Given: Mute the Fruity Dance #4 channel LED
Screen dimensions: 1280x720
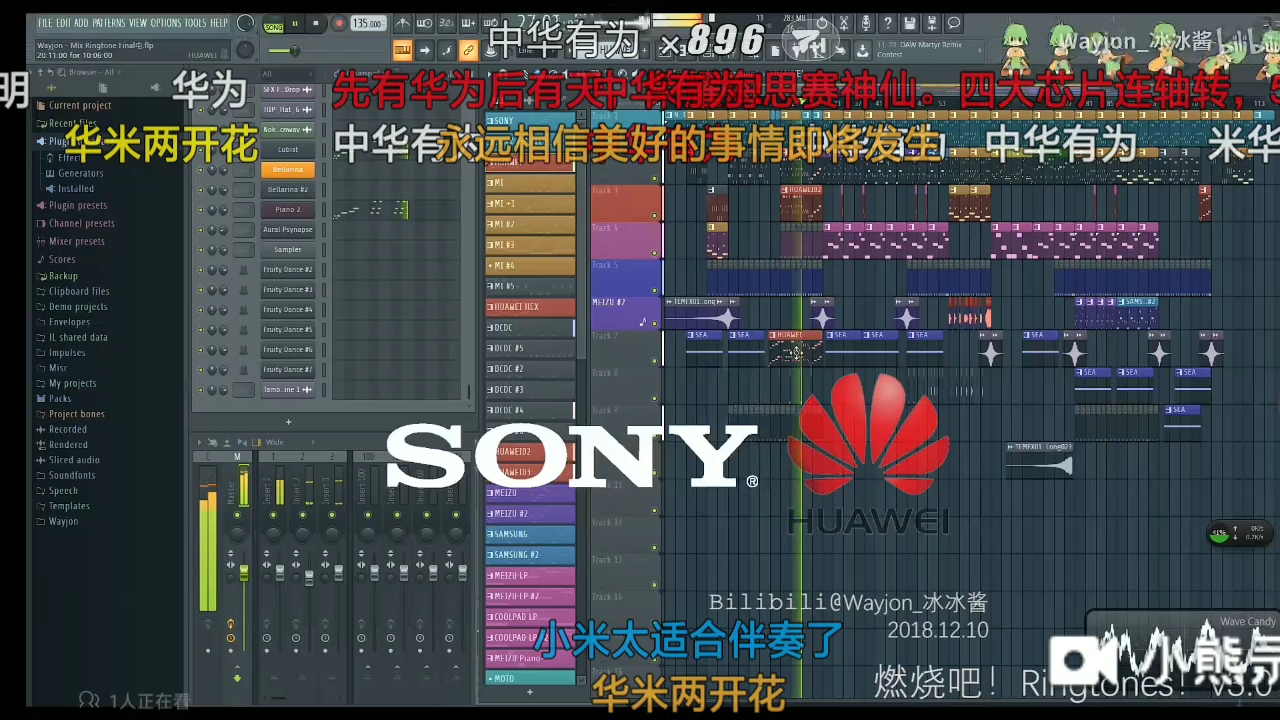Looking at the screenshot, I should click(x=200, y=309).
